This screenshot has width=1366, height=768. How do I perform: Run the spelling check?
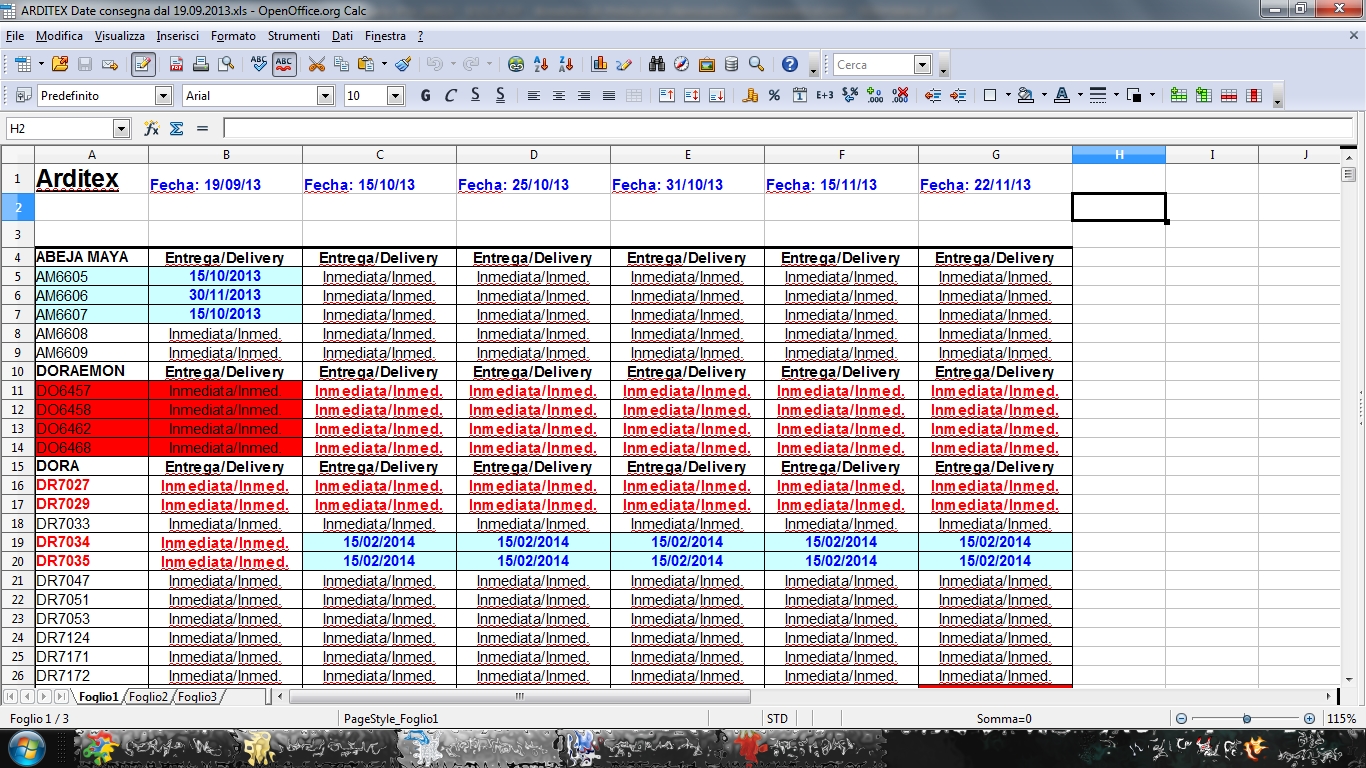tap(259, 65)
